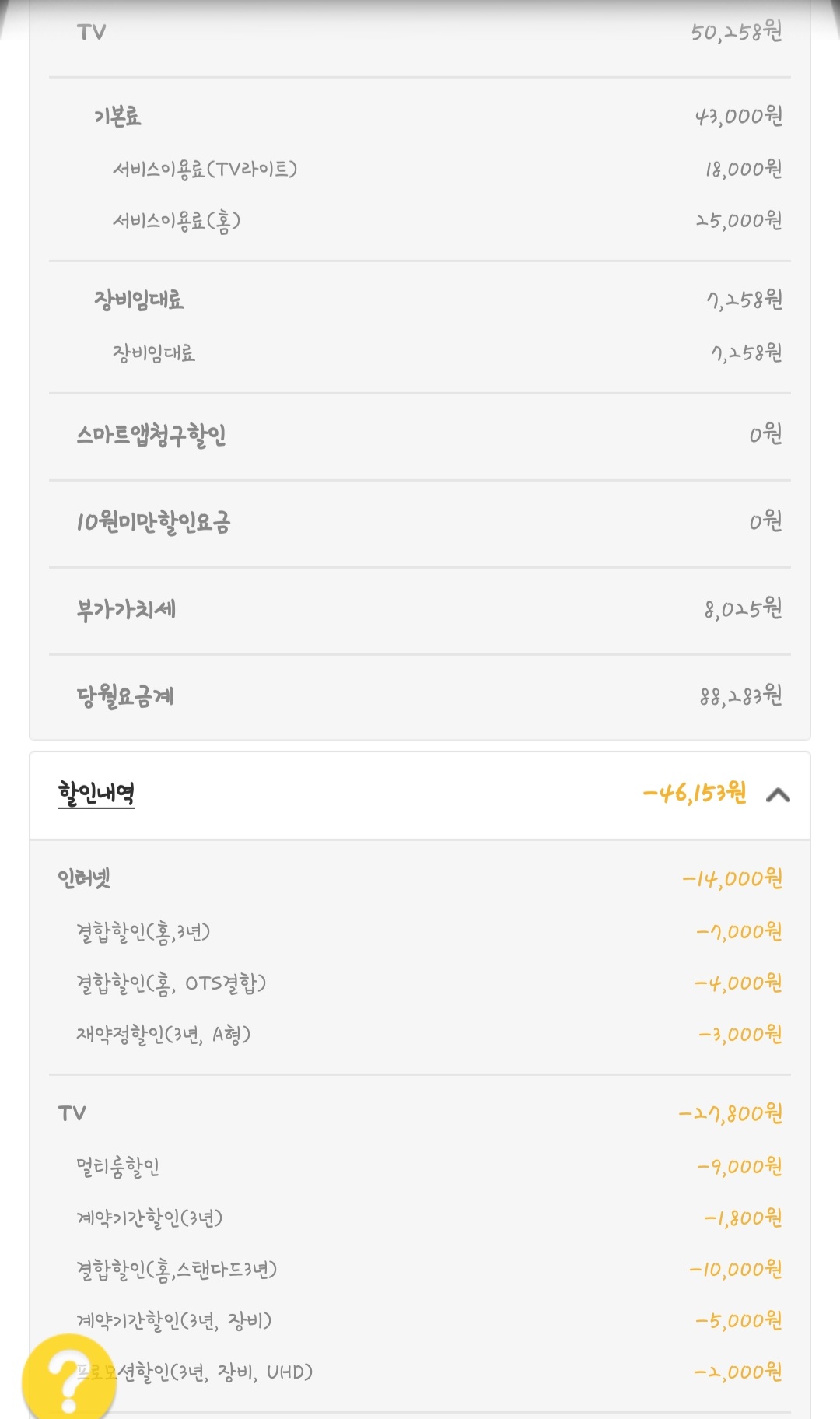
Task: Tap the 기본료 43,000원 row
Action: point(420,117)
